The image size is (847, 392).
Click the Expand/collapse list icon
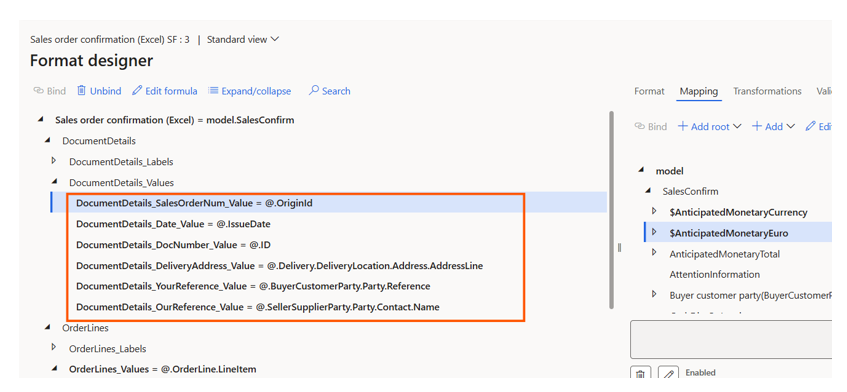[213, 91]
